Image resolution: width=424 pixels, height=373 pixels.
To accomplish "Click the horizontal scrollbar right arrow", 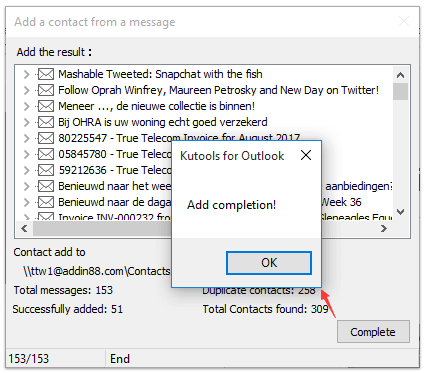I will (384, 228).
